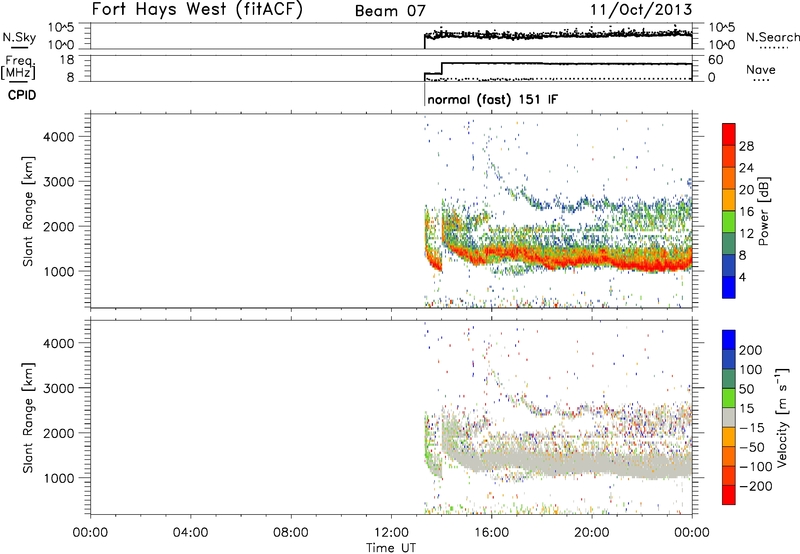Click the CPID change marker line before the annotation
800x554 pixels.
pyautogui.click(x=424, y=94)
